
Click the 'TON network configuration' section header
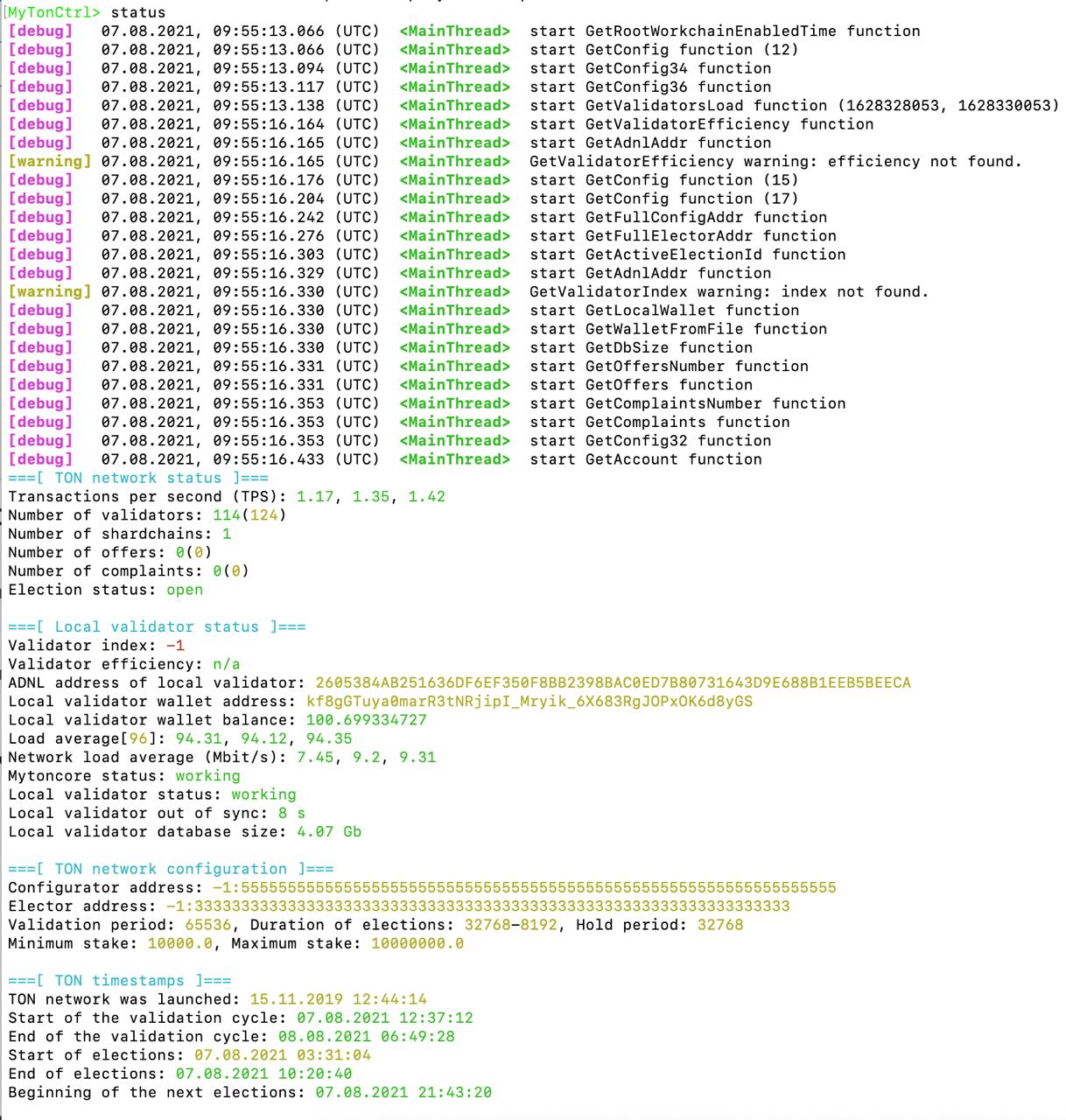coord(171,869)
